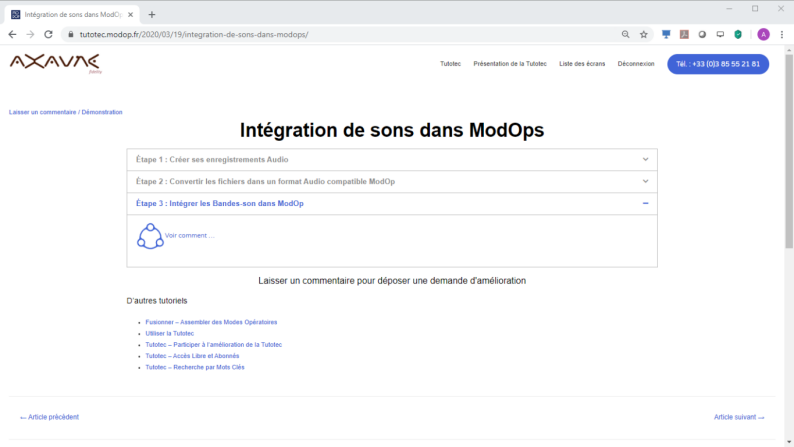Click the round grey extension icon
The image size is (794, 447).
(702, 34)
